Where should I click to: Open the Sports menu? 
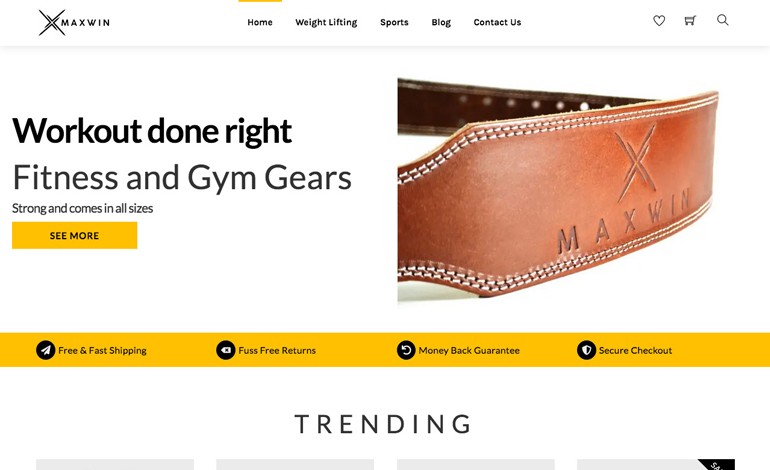click(x=394, y=22)
